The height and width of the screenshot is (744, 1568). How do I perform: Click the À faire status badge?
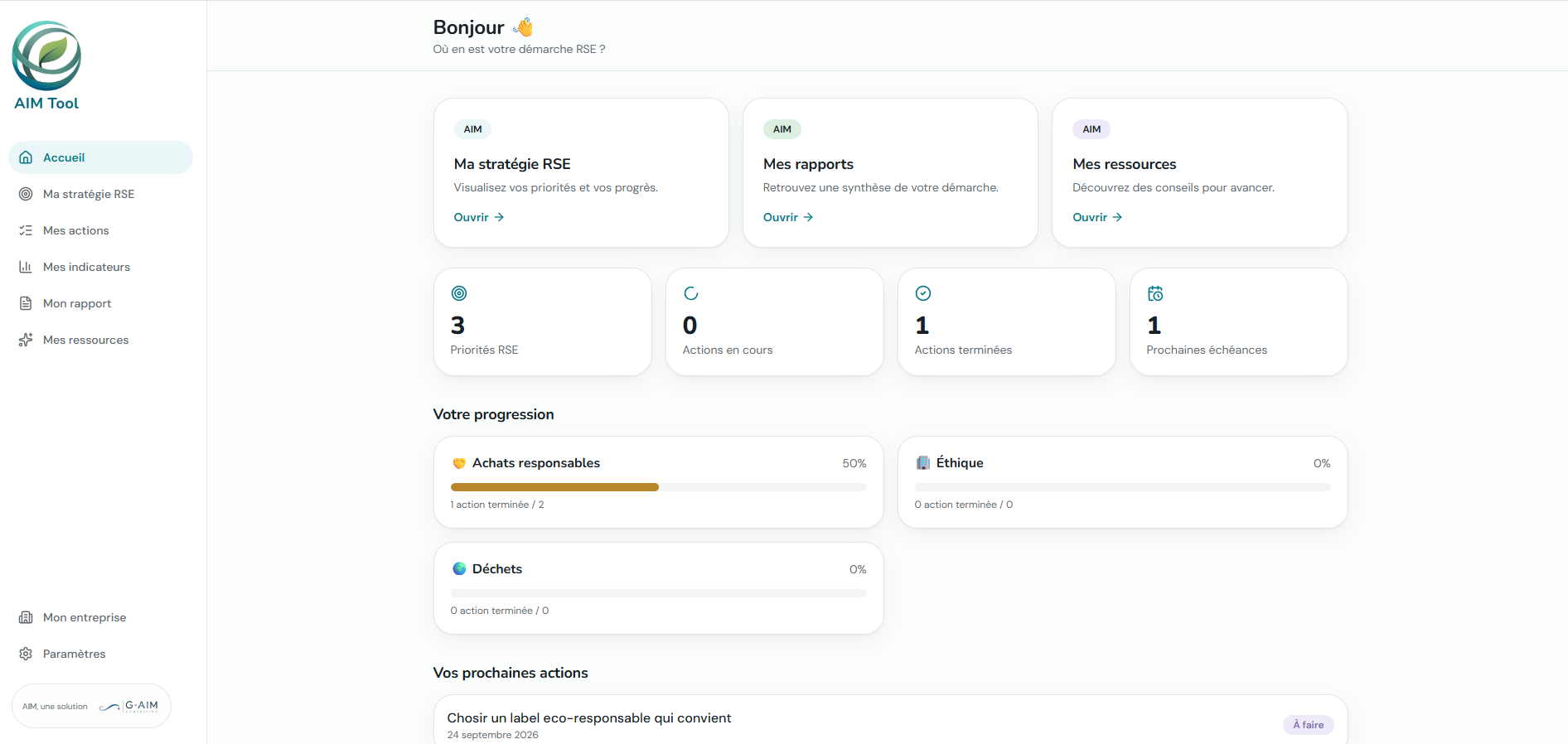tap(1309, 725)
